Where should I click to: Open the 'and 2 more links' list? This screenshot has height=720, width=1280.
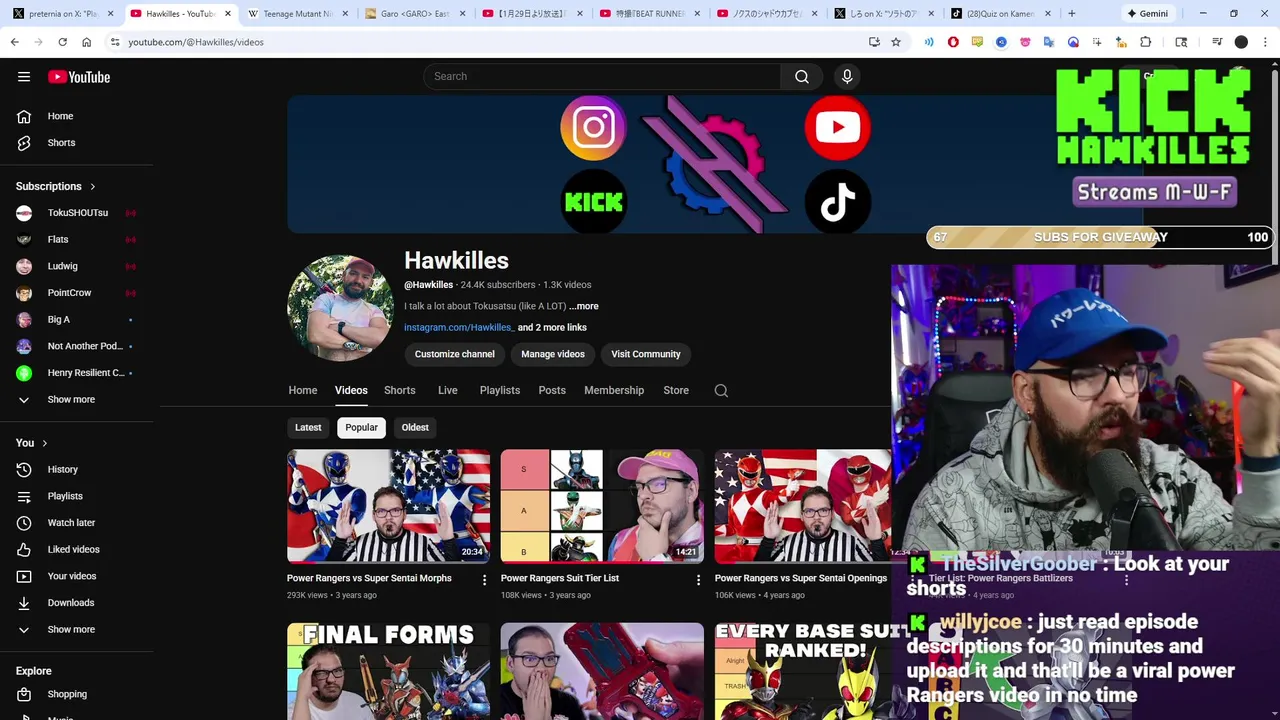[x=552, y=327]
